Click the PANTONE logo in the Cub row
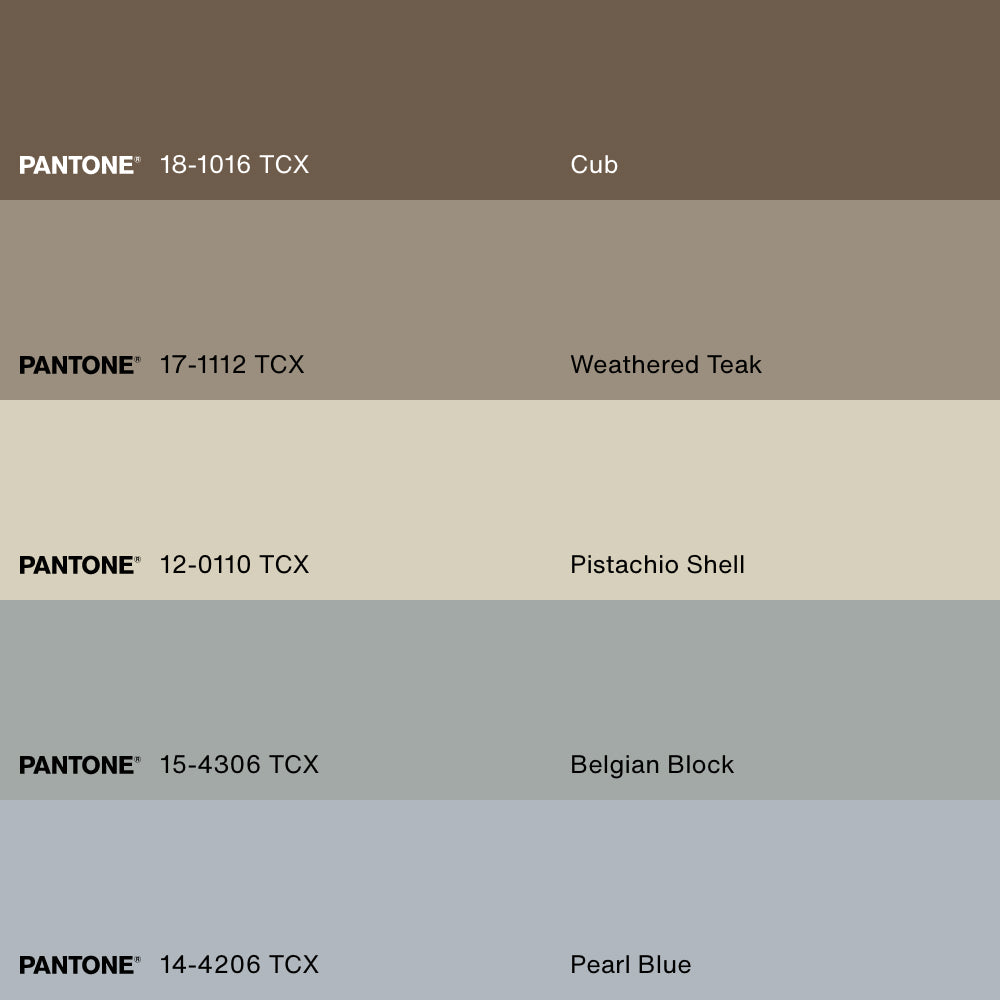 (80, 165)
